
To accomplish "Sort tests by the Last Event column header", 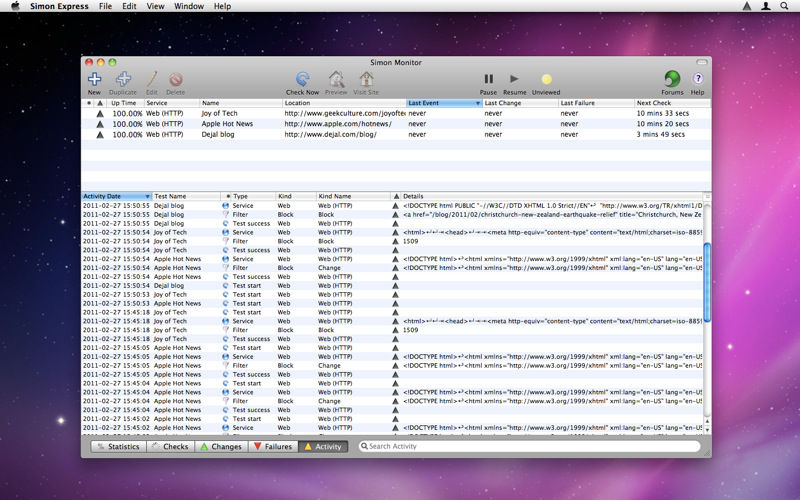I will [x=444, y=103].
